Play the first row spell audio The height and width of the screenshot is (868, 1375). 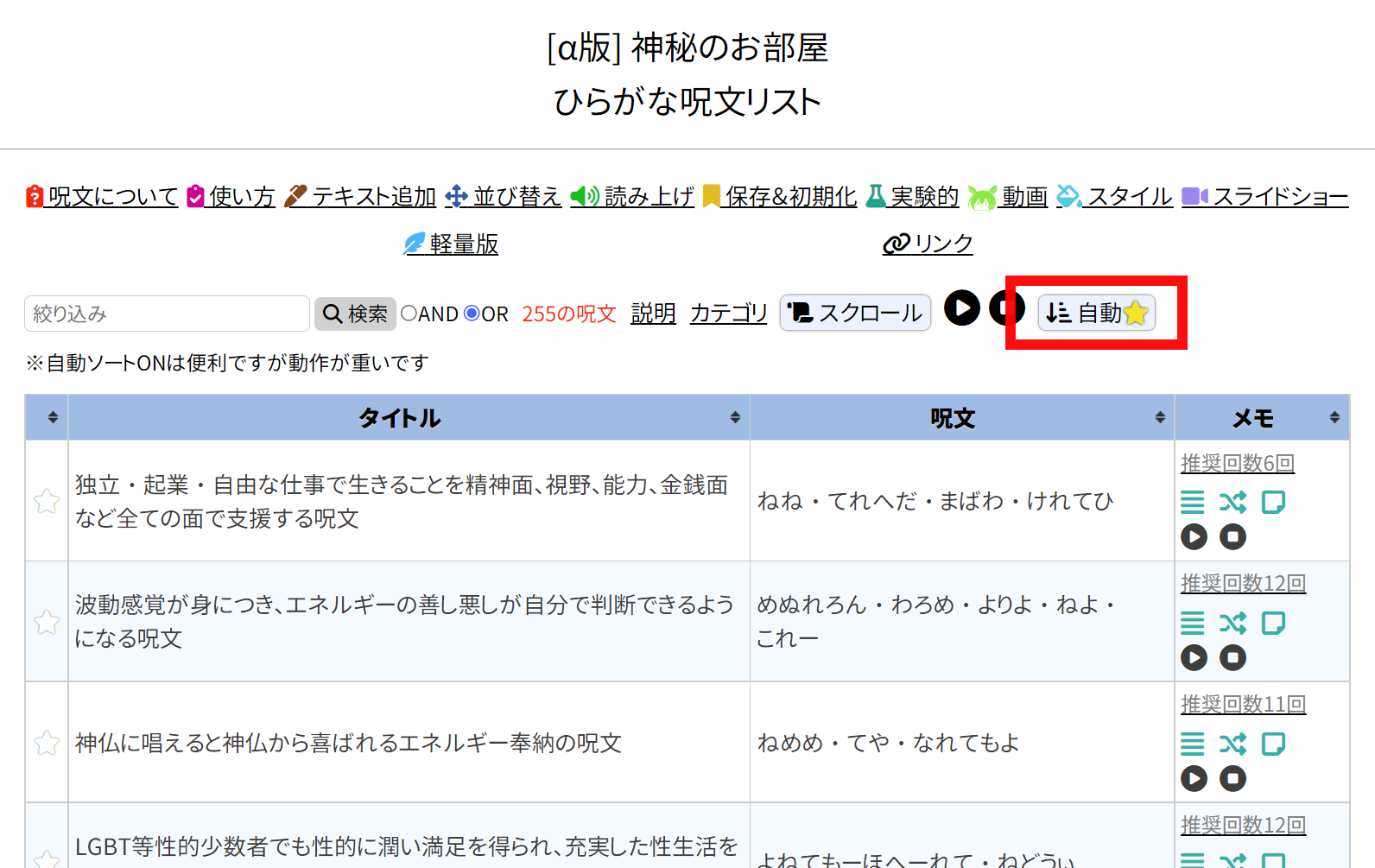point(1194,537)
